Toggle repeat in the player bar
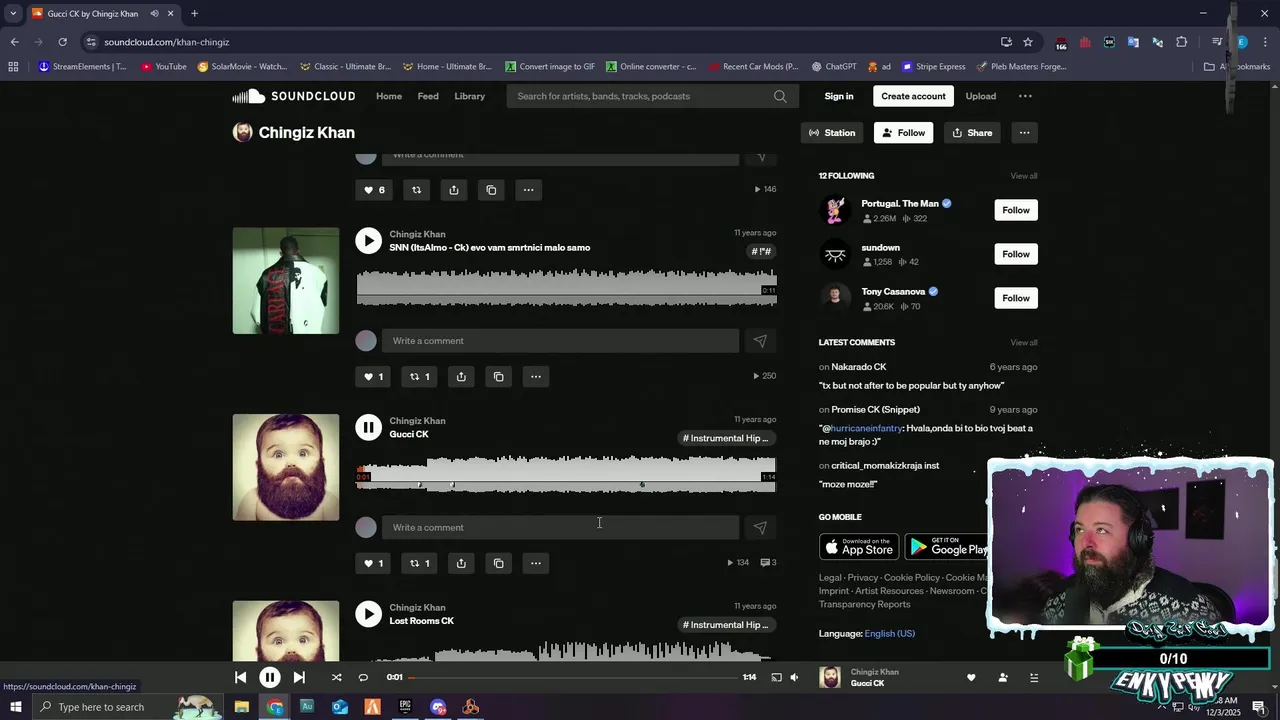The width and height of the screenshot is (1280, 720). [x=363, y=677]
